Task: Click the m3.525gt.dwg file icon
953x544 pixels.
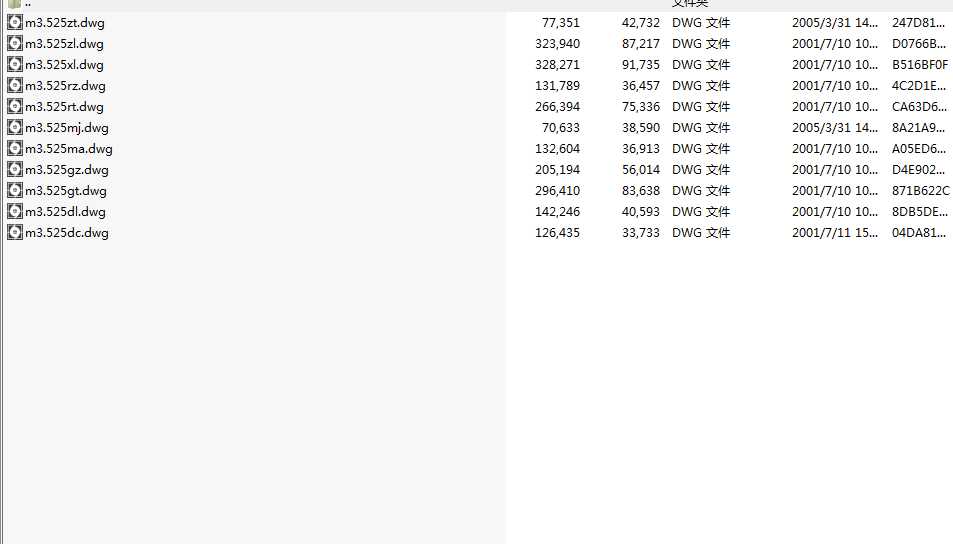Action: (15, 190)
